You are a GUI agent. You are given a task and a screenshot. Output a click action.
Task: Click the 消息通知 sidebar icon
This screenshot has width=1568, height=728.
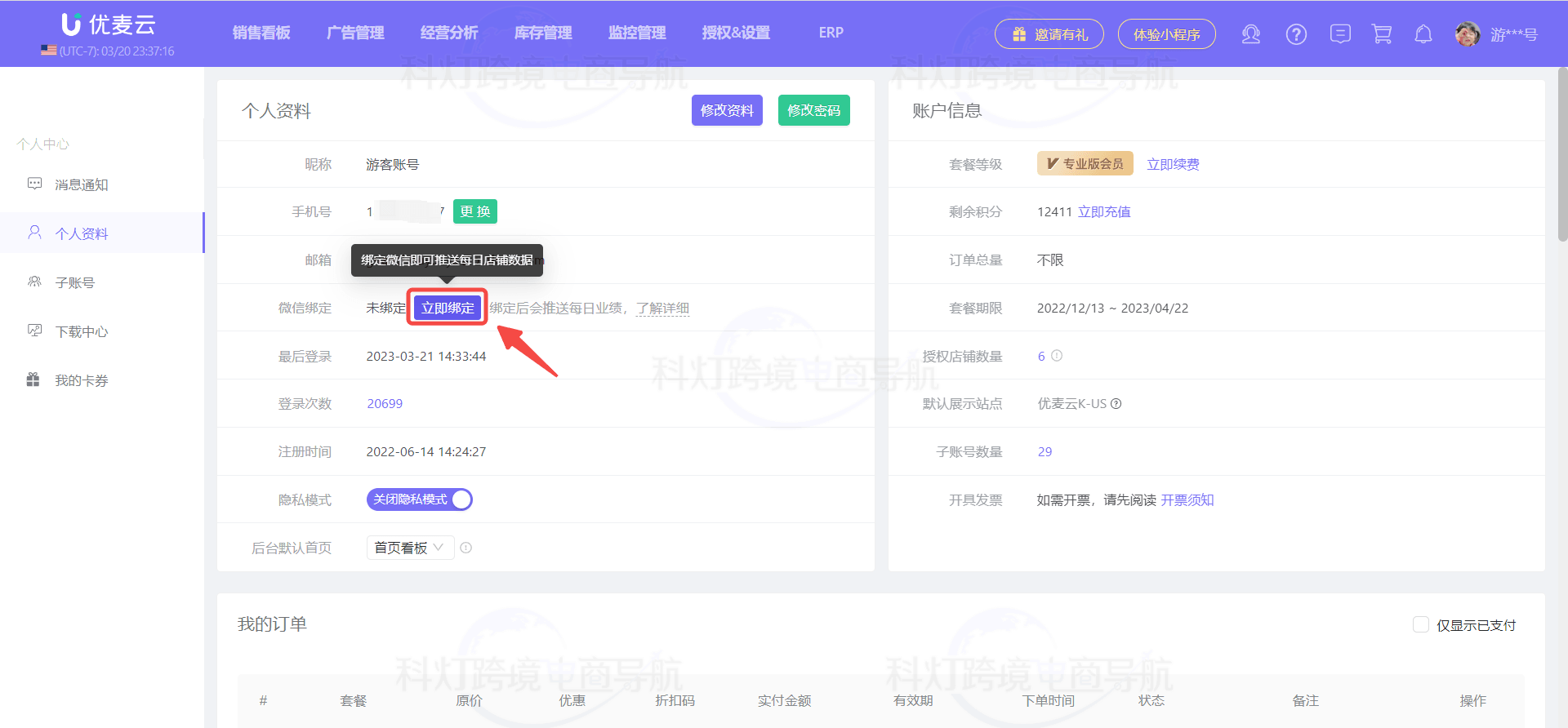34,184
